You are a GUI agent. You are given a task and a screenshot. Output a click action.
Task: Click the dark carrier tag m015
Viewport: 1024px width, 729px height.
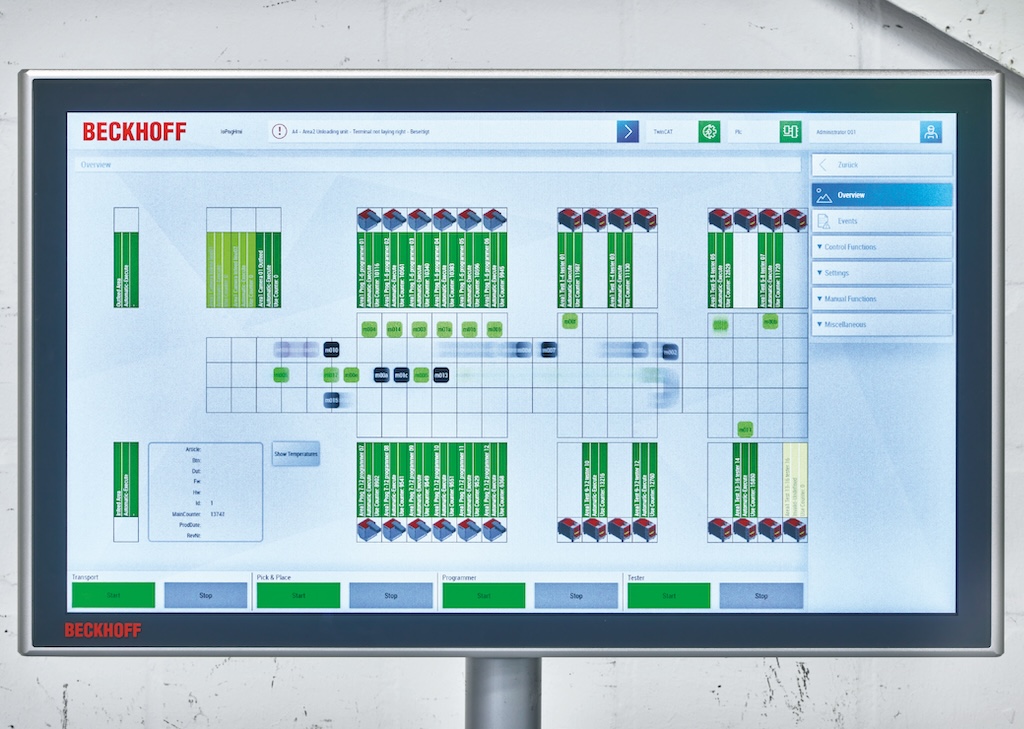click(x=332, y=400)
